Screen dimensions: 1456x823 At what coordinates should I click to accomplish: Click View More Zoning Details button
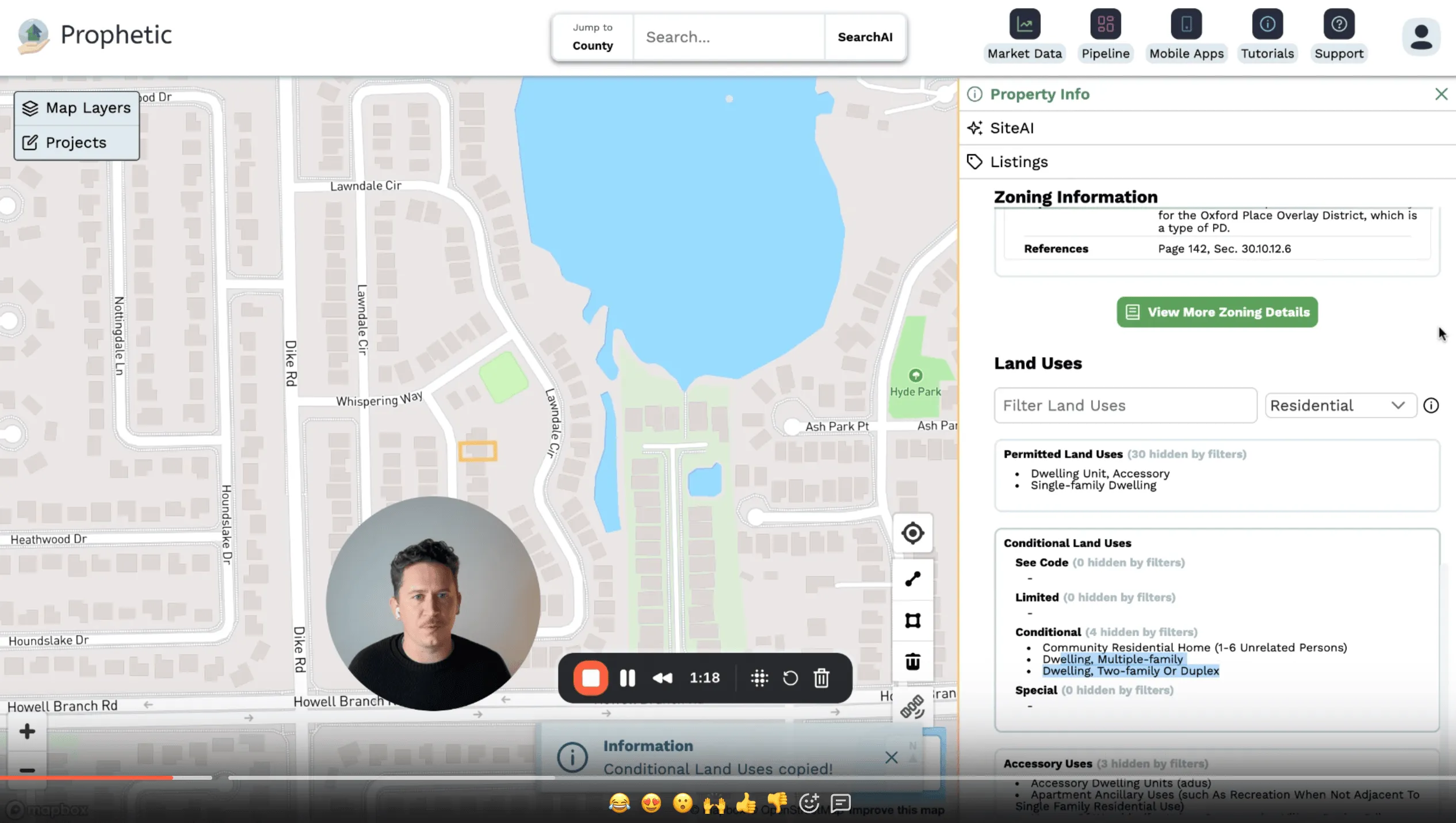click(x=1217, y=312)
